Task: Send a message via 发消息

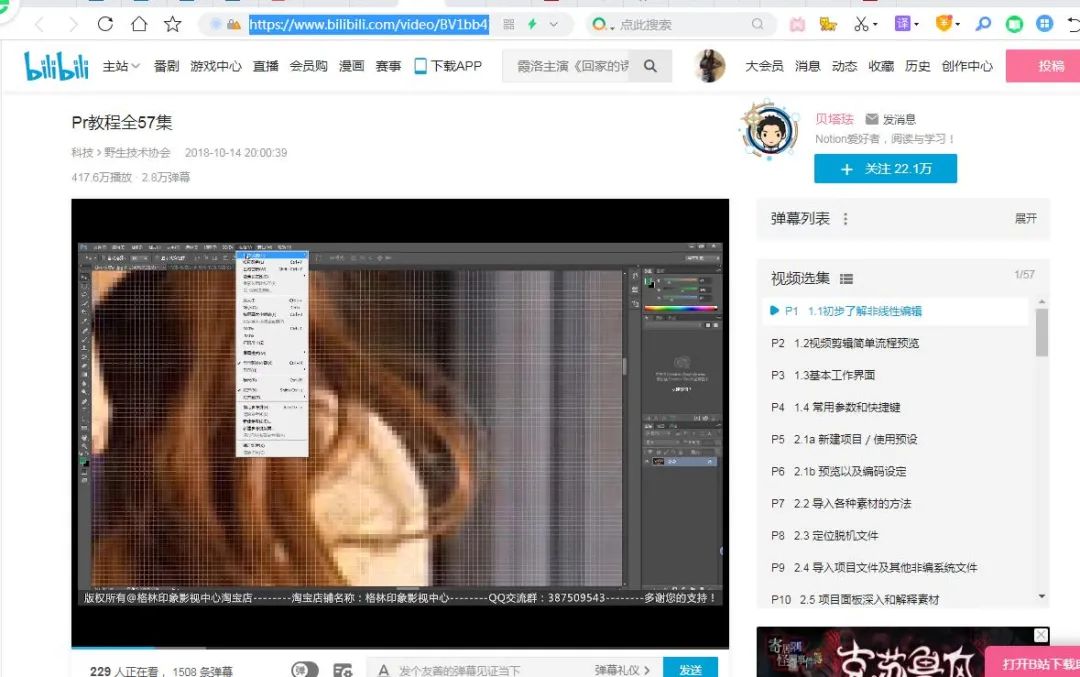Action: 891,119
